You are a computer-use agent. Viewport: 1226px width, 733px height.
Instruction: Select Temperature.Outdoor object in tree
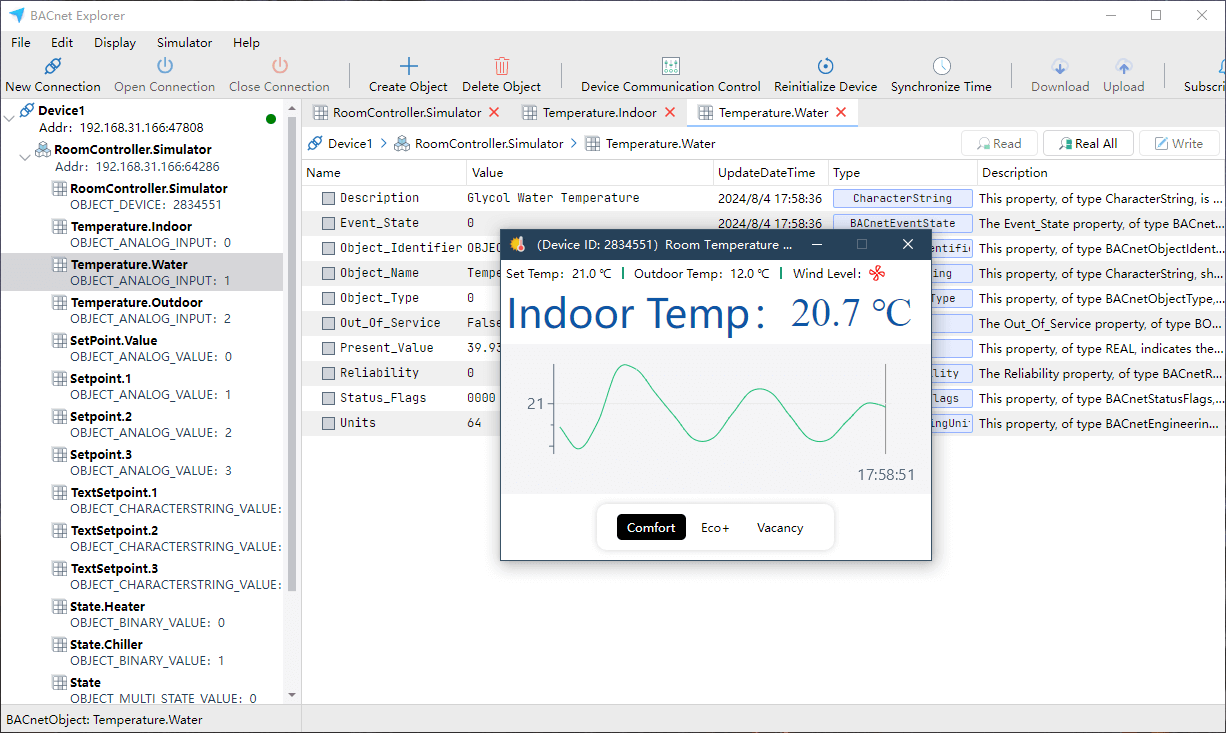(136, 302)
